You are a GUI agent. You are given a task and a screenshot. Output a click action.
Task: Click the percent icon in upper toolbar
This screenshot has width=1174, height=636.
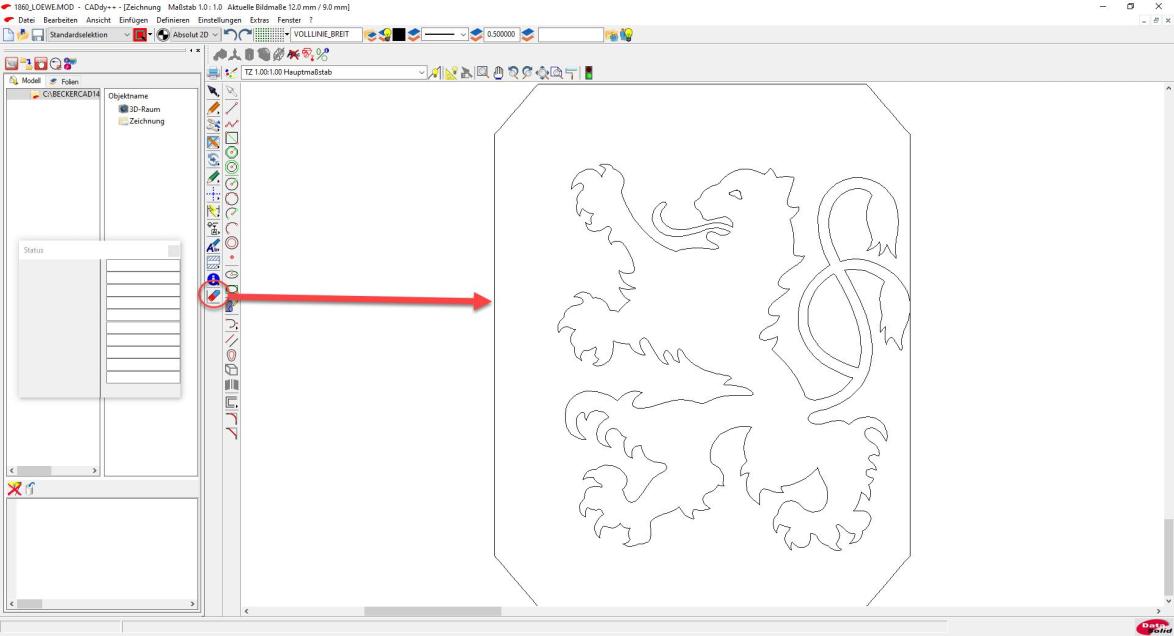click(x=323, y=55)
